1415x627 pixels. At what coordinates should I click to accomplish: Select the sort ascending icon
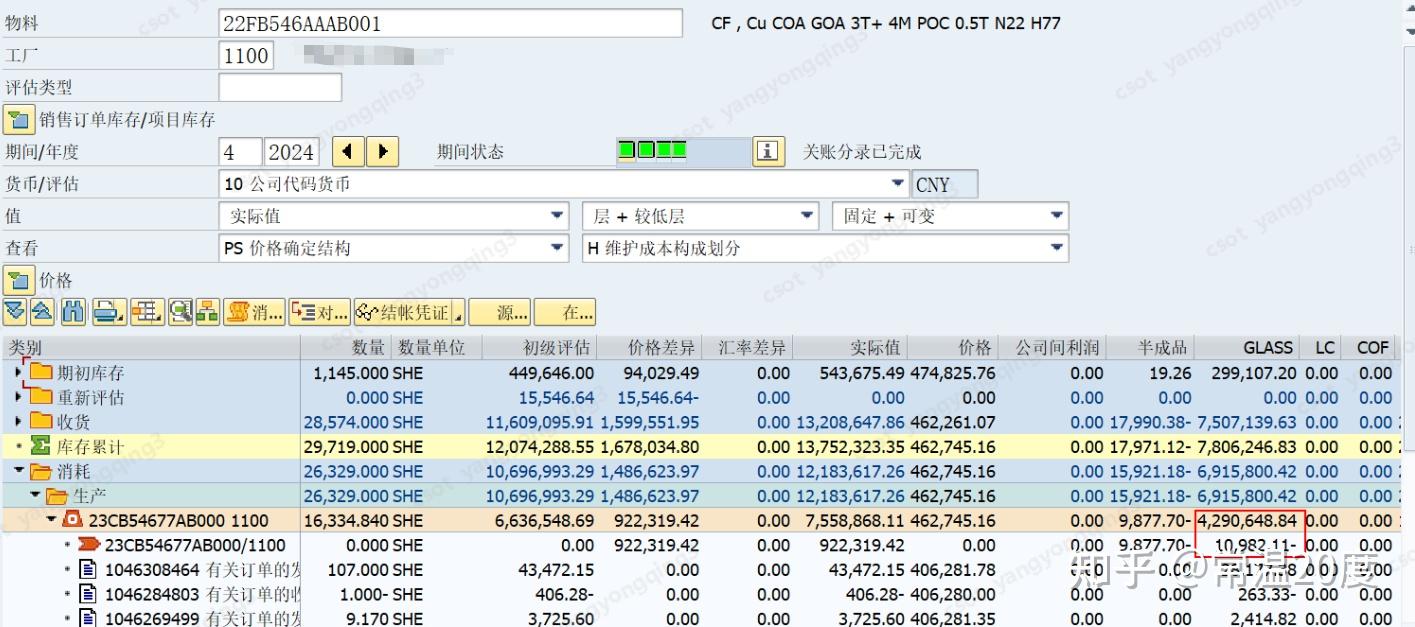[44, 312]
